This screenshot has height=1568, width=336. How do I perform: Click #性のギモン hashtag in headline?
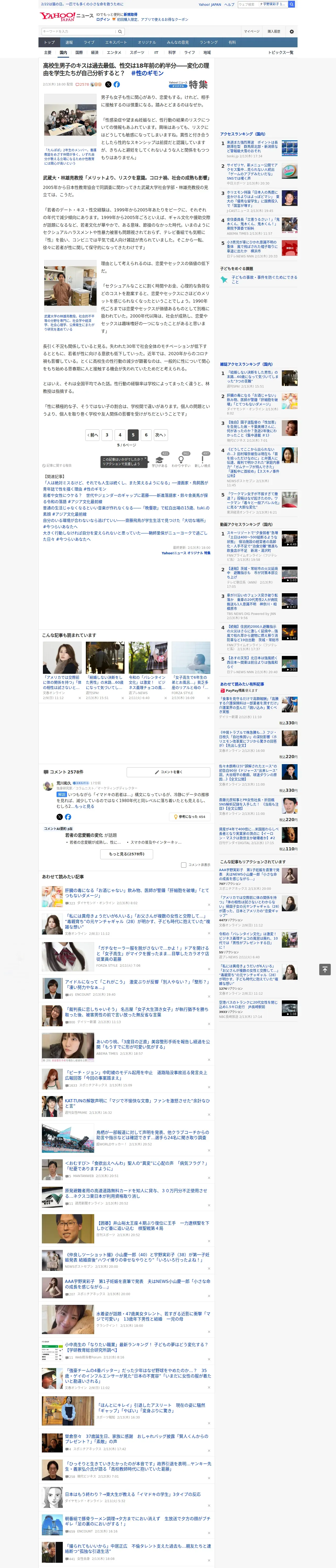tap(147, 73)
